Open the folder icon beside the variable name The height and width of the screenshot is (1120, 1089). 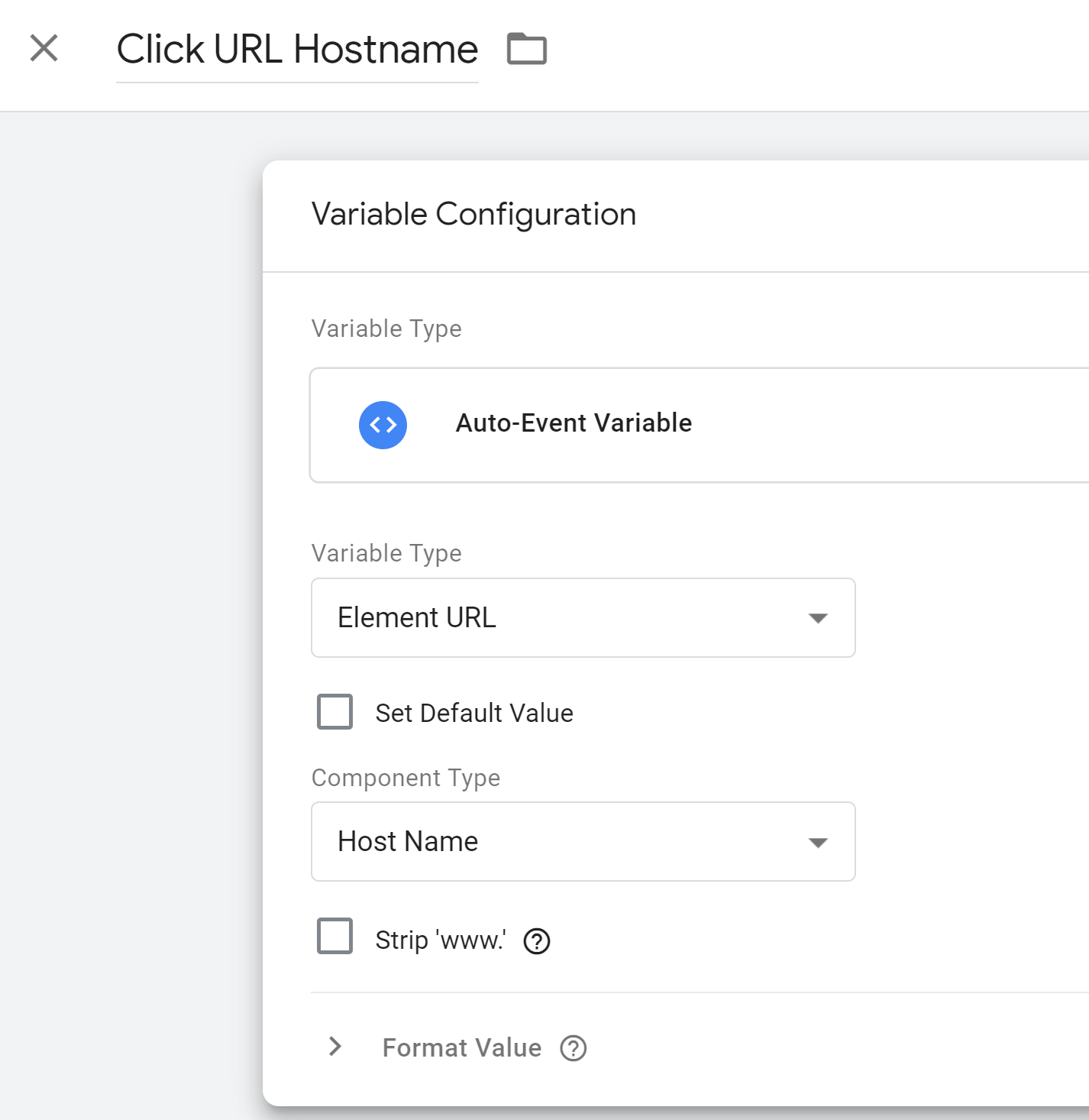[x=525, y=49]
